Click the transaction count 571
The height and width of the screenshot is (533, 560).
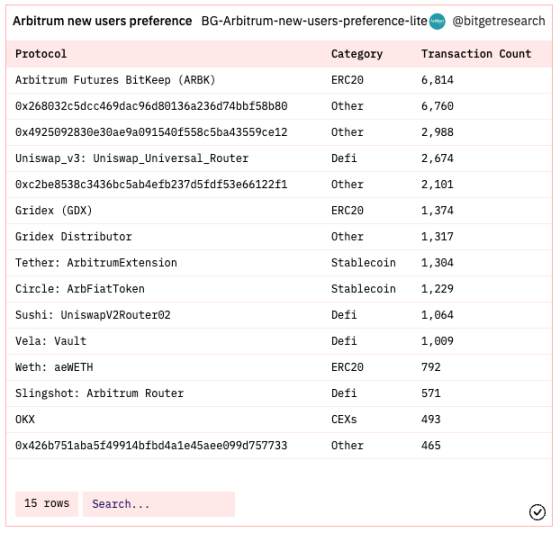pos(431,393)
